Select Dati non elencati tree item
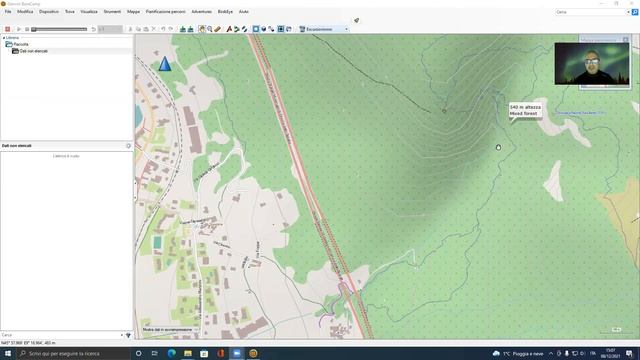The image size is (640, 360). click(x=30, y=51)
